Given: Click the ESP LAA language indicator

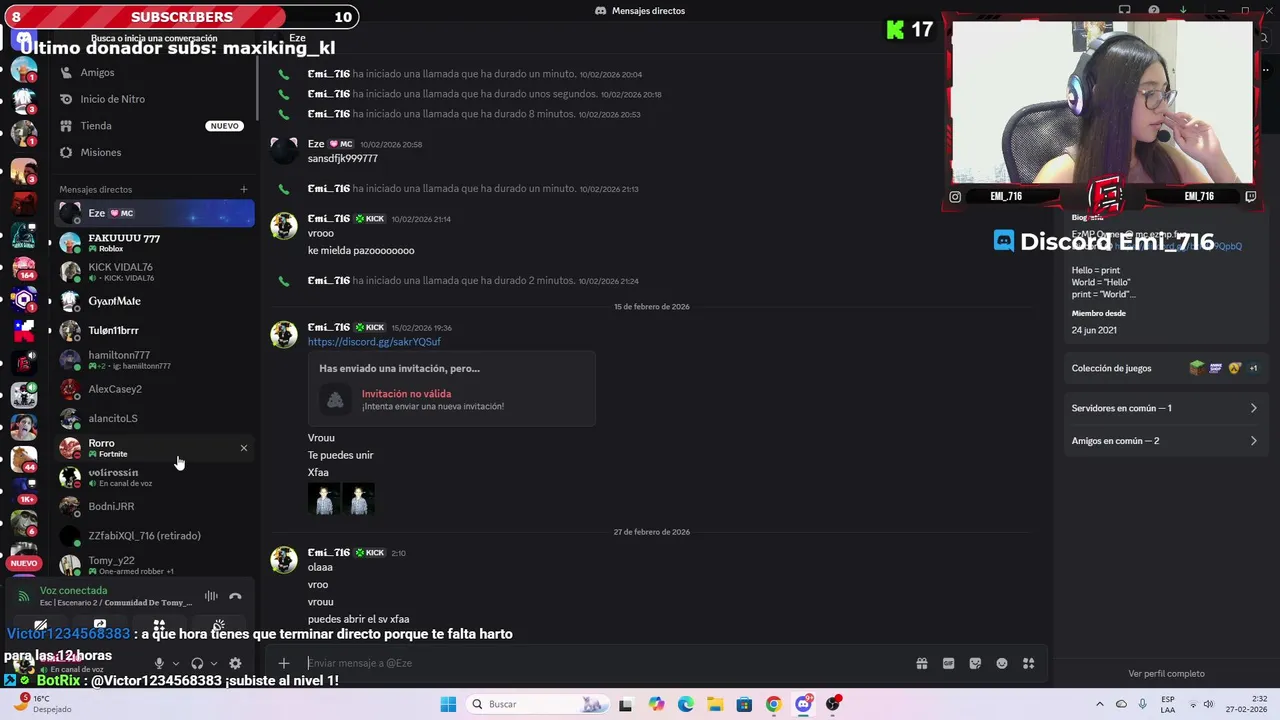Looking at the screenshot, I should coord(1168,704).
